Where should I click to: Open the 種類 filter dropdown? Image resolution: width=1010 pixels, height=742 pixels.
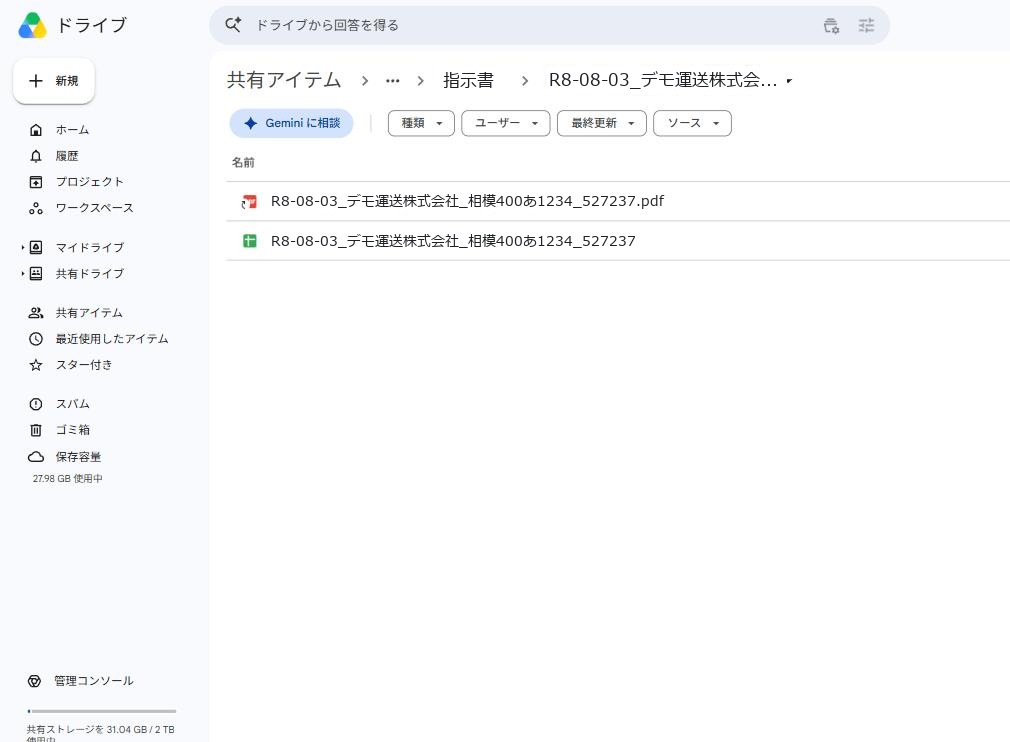[x=421, y=123]
